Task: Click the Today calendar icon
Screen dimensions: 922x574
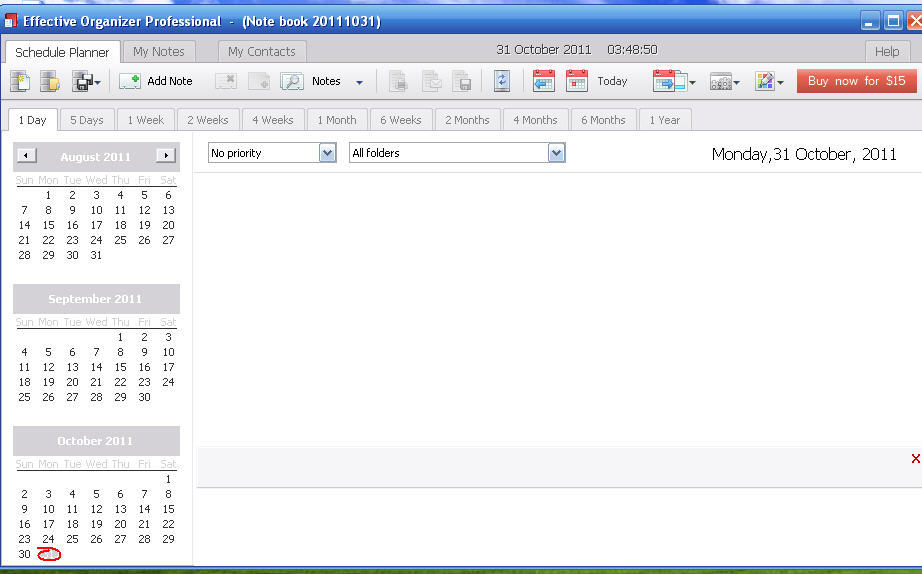Action: pyautogui.click(x=577, y=81)
